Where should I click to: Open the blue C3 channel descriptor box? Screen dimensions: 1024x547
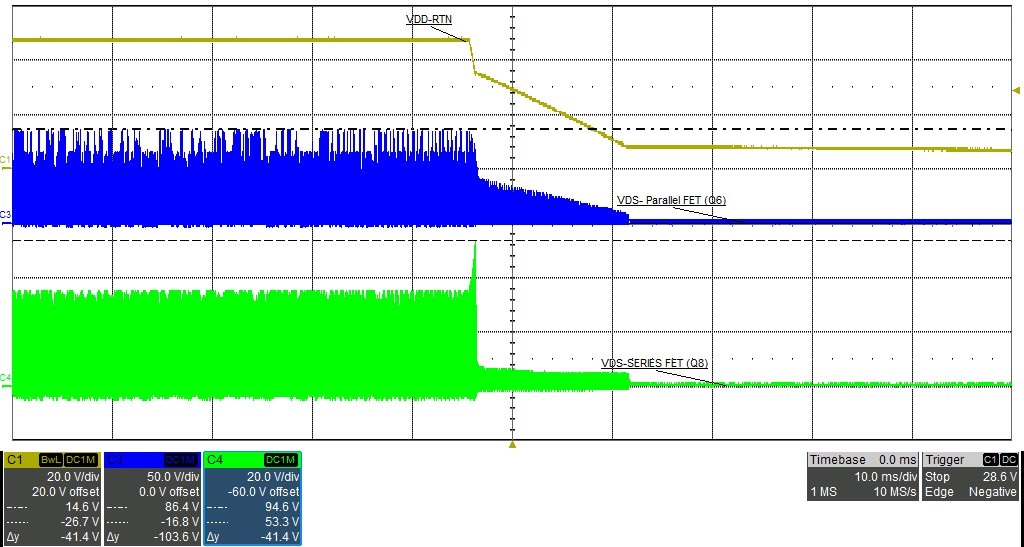152,498
